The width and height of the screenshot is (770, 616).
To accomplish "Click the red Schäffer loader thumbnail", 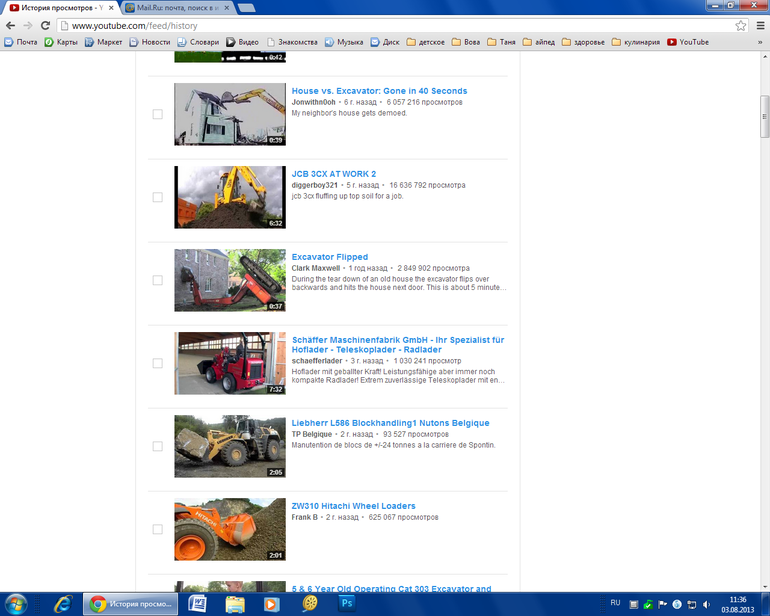I will 230,363.
